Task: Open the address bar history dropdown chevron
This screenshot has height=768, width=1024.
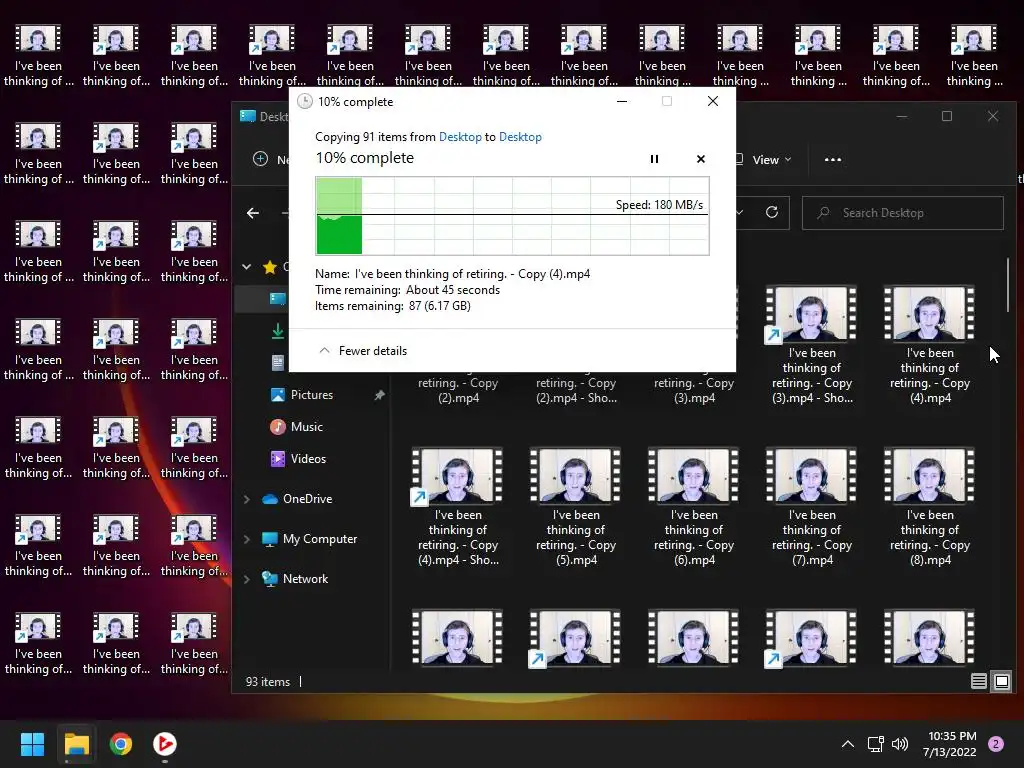Action: (x=740, y=213)
